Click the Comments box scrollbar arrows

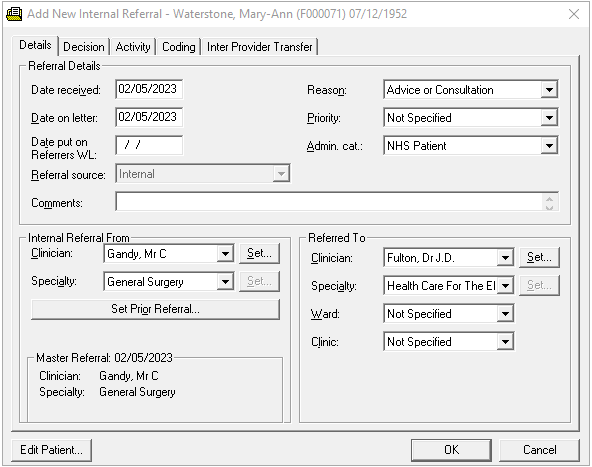(x=549, y=202)
